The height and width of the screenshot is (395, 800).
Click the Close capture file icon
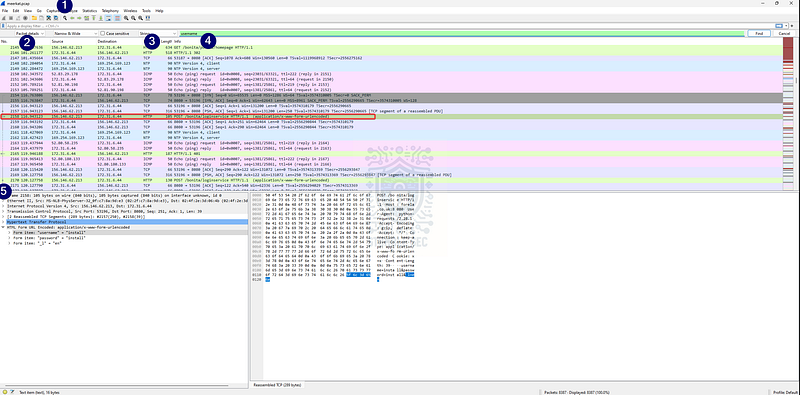click(x=48, y=18)
